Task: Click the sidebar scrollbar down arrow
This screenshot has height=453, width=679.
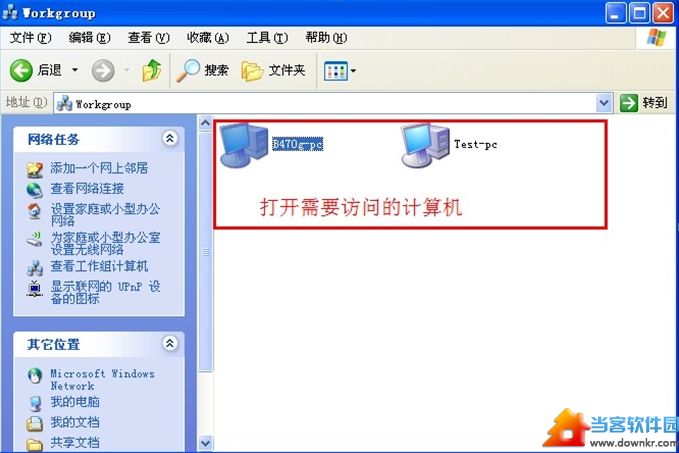Action: pos(205,443)
